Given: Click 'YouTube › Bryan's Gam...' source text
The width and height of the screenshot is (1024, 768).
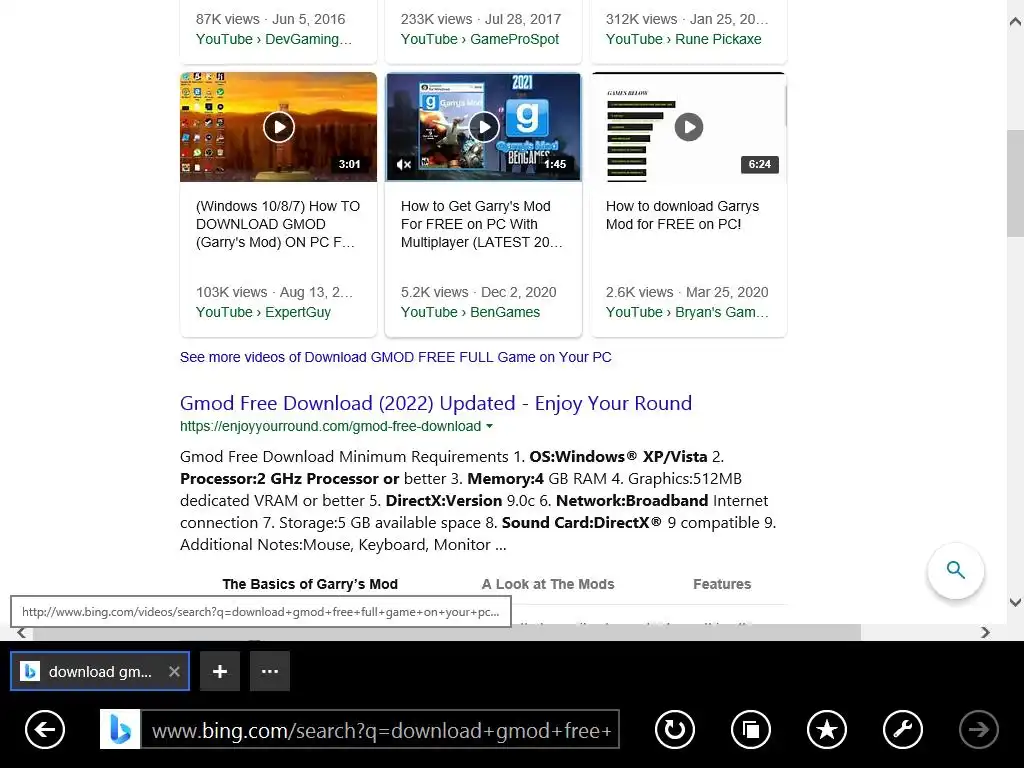Looking at the screenshot, I should (687, 312).
